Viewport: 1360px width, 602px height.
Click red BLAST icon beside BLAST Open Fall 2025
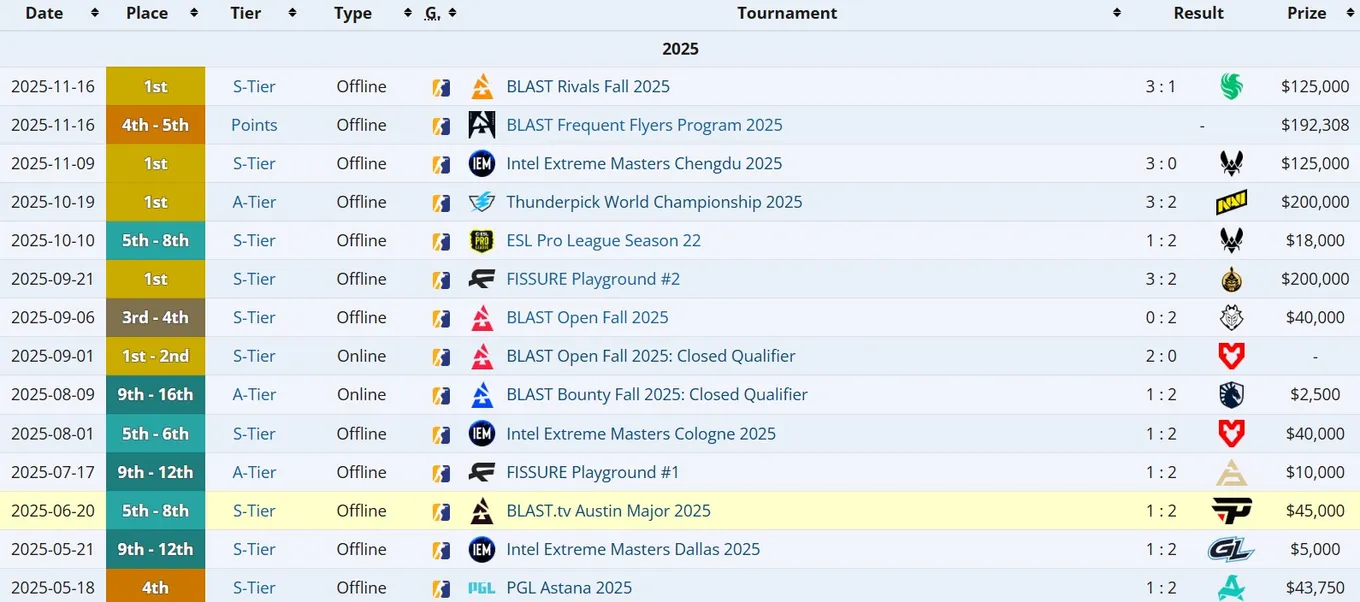click(x=482, y=317)
